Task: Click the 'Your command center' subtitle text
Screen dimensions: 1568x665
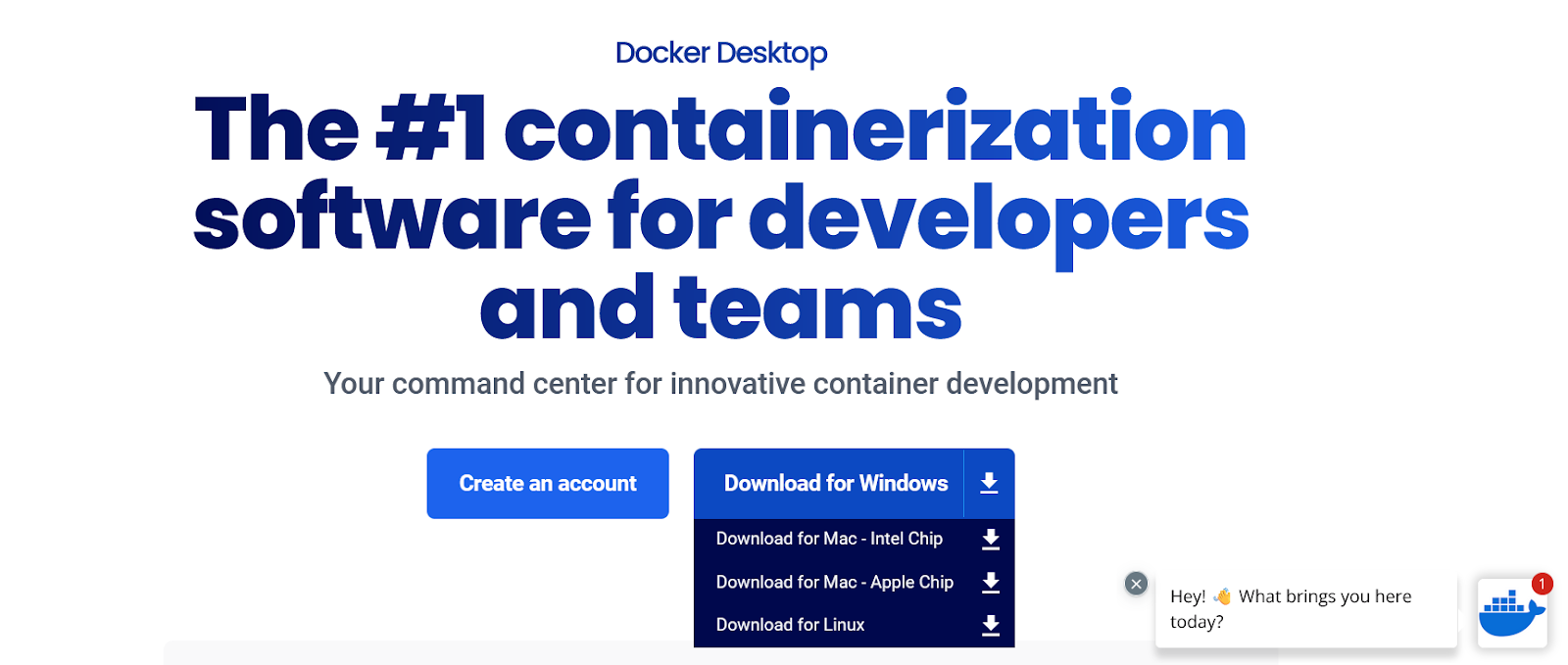Action: [x=720, y=384]
